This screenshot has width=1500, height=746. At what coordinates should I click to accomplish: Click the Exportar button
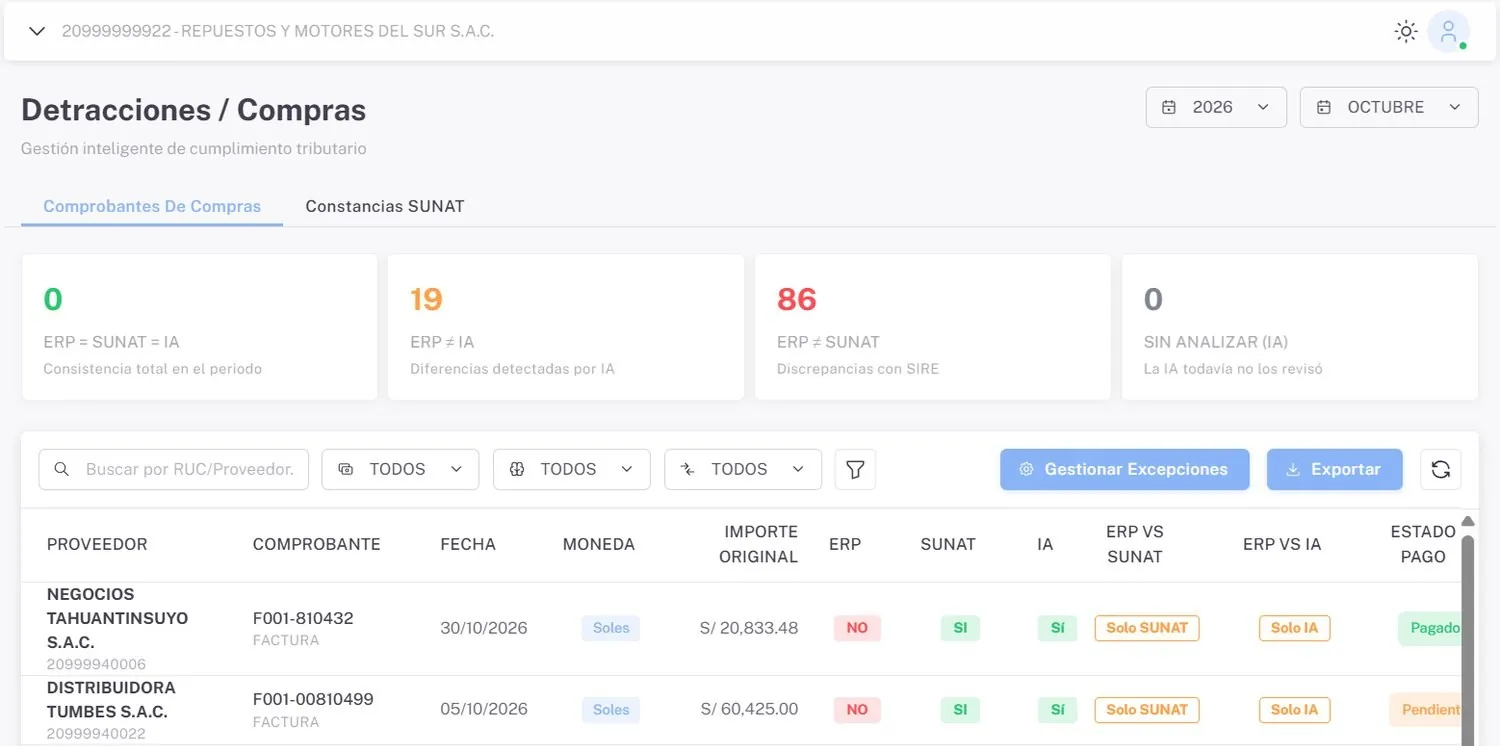click(1335, 469)
